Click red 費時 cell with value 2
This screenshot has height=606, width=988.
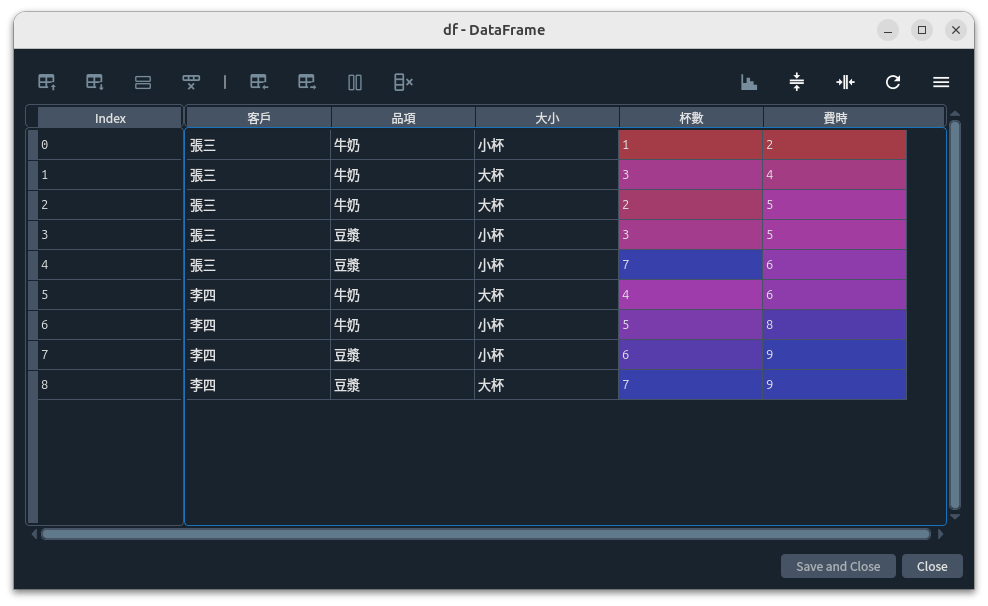pos(834,145)
